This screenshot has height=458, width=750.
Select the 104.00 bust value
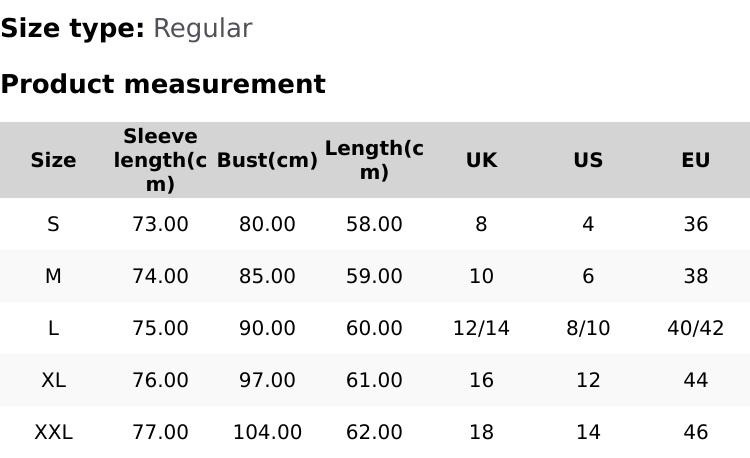[267, 432]
